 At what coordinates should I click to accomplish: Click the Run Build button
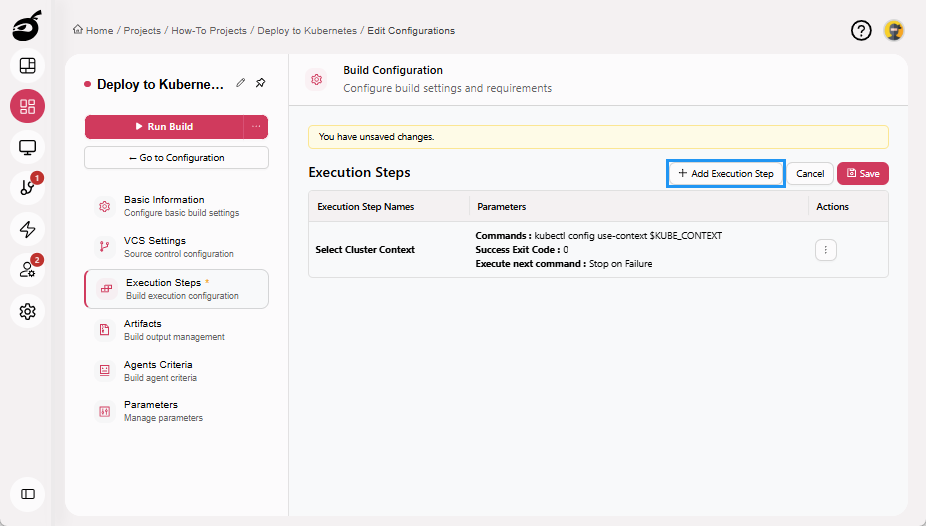point(164,126)
